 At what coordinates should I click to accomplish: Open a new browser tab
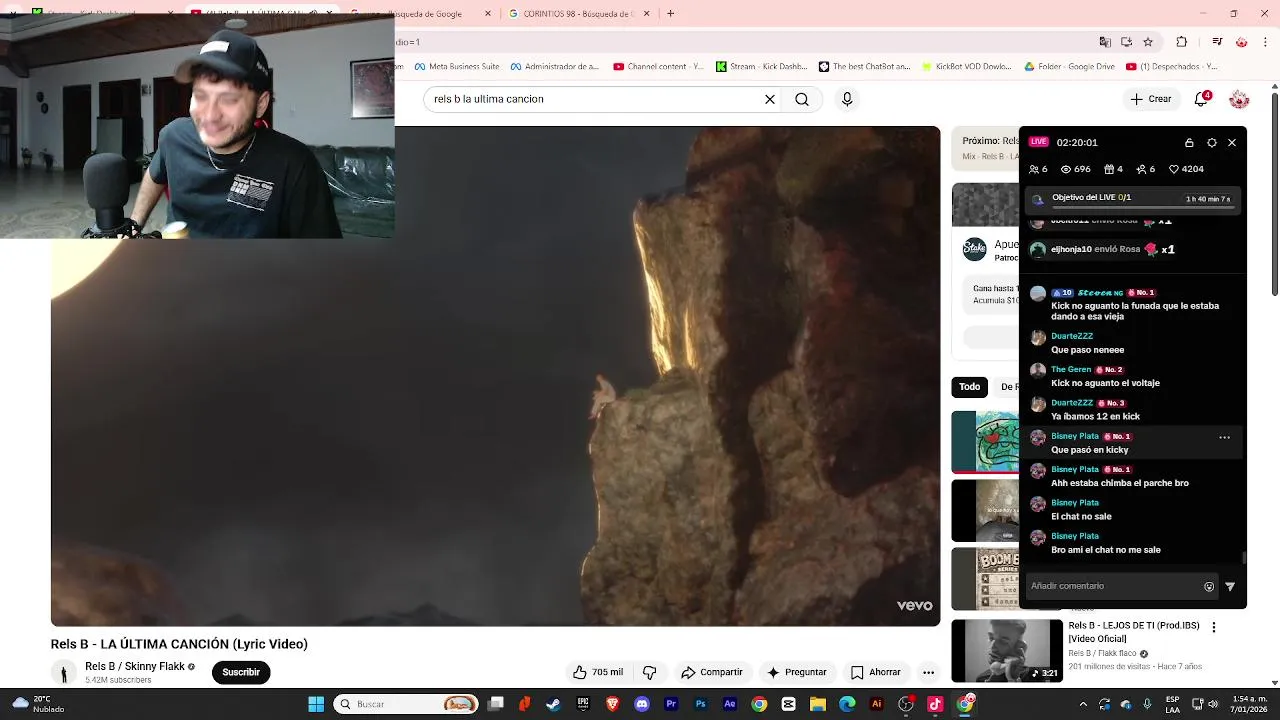point(670,13)
